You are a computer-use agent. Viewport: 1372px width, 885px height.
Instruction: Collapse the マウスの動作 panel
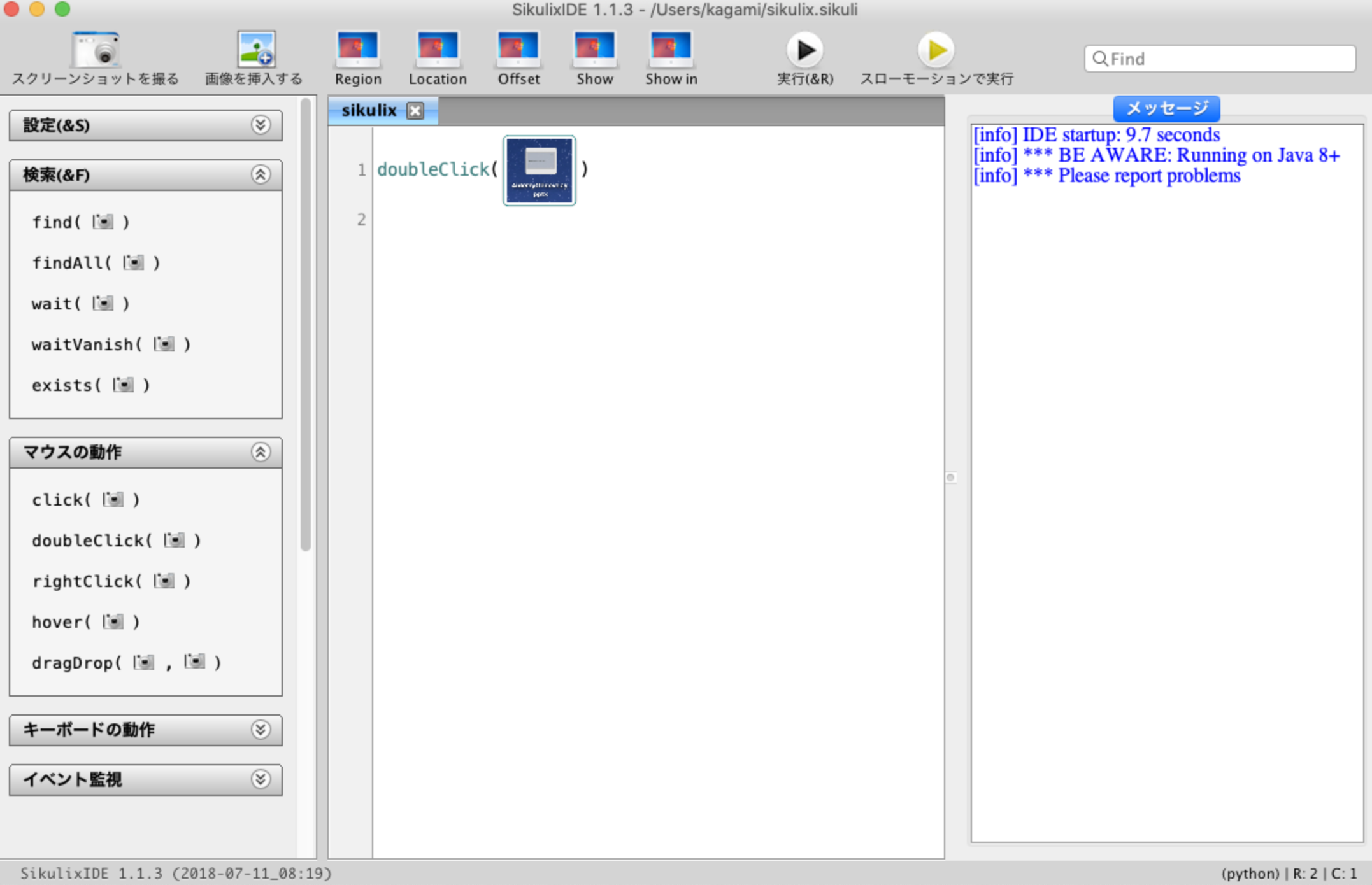[260, 452]
